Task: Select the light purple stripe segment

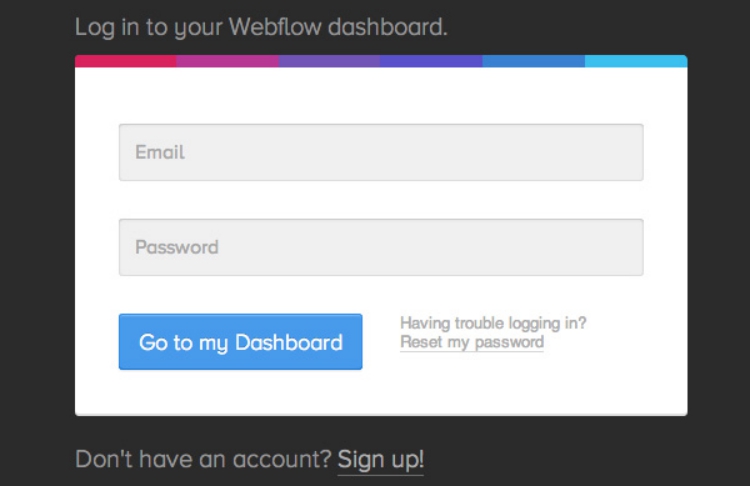Action: click(329, 61)
